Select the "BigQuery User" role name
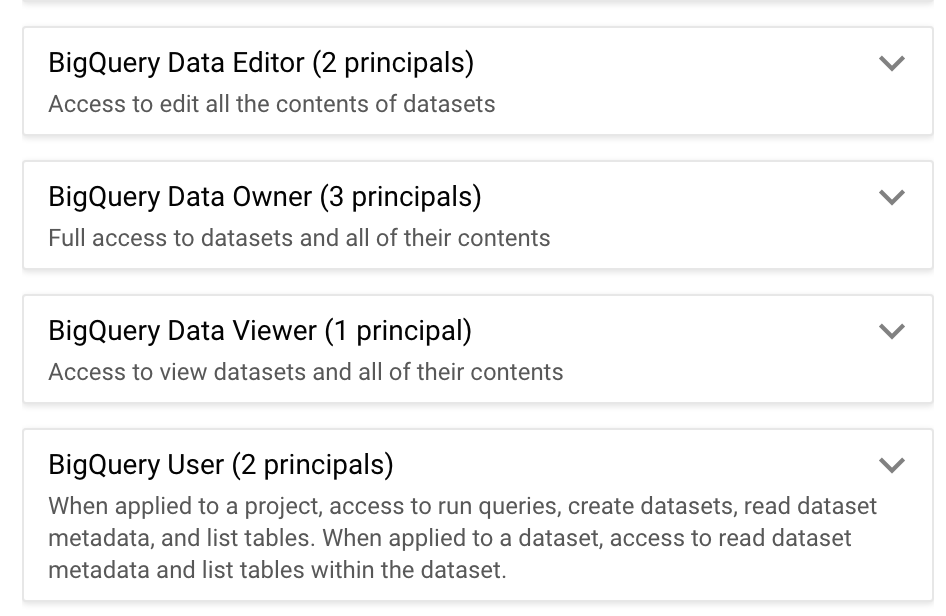This screenshot has height=616, width=946. (x=135, y=465)
